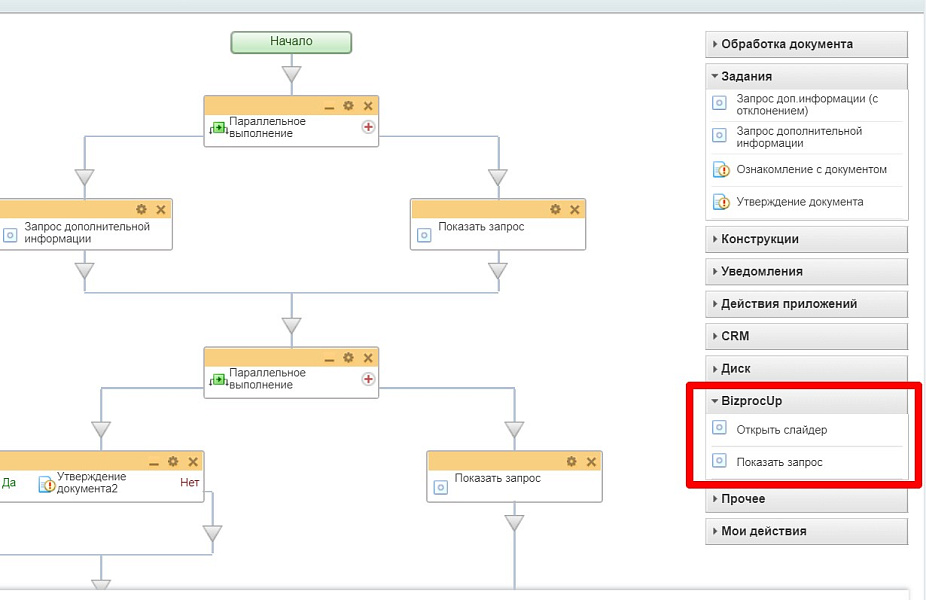Open gear settings on lower Параллельное выполнение block

(348, 357)
